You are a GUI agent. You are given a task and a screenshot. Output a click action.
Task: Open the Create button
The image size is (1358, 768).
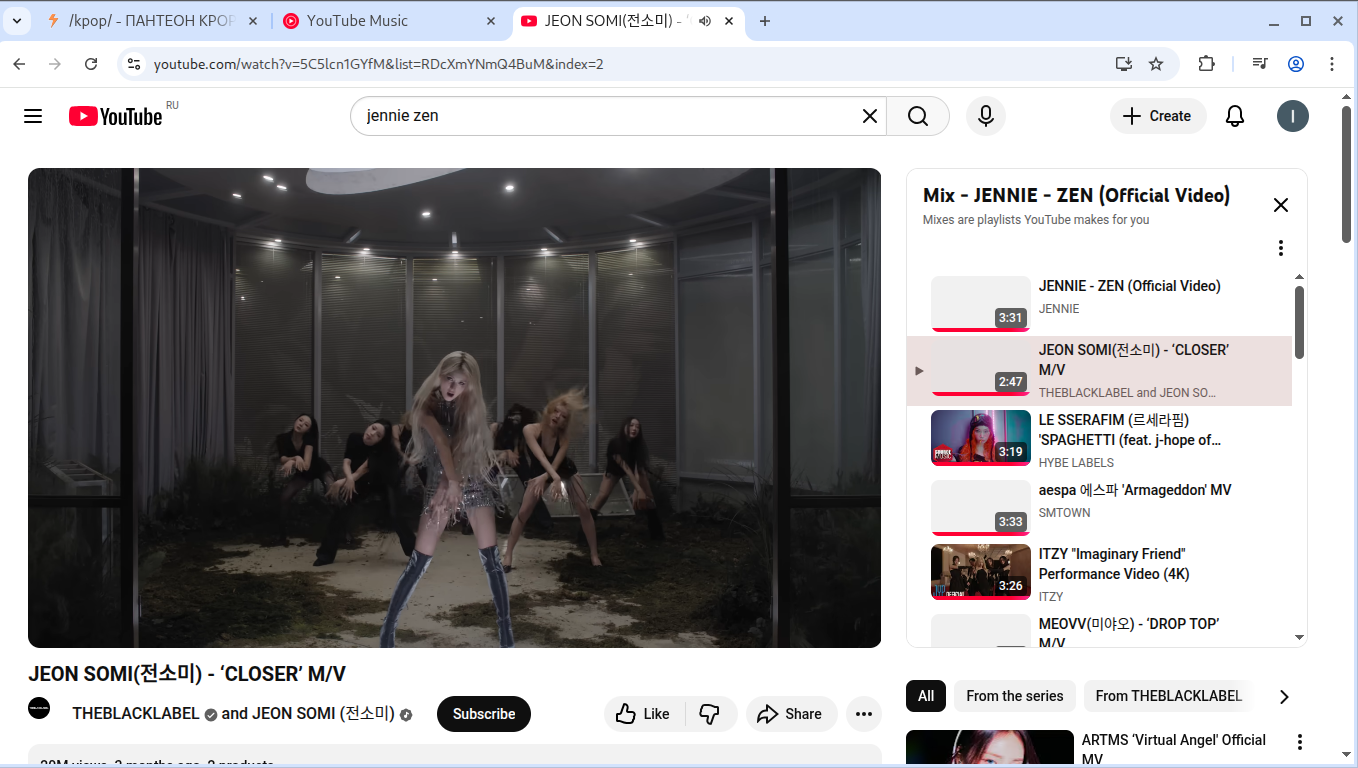pos(1158,116)
